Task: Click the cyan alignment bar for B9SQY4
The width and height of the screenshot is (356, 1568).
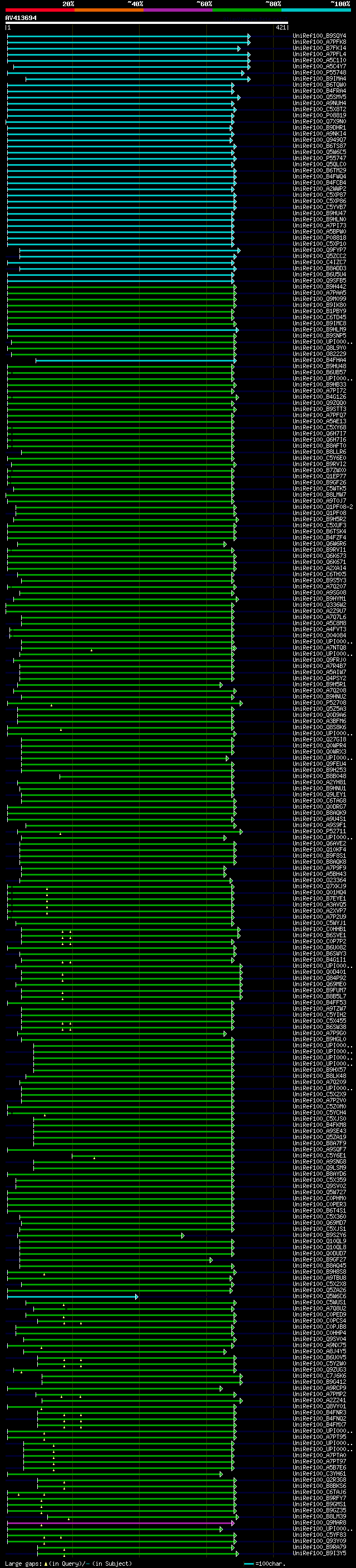Action: click(128, 36)
